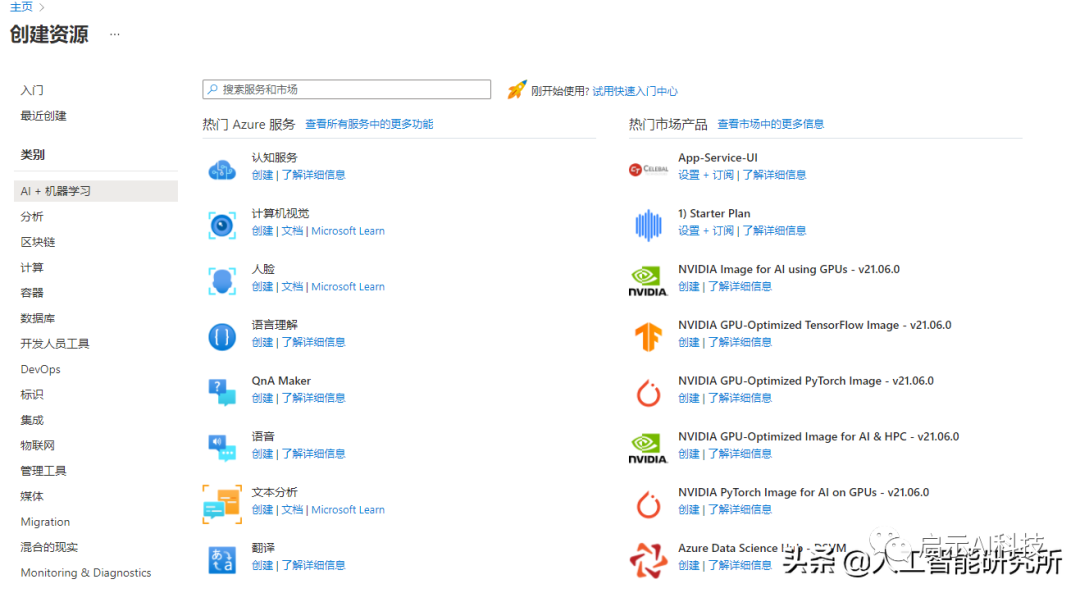
Task: Open 查看市场中的更多信息 link
Action: pos(771,124)
